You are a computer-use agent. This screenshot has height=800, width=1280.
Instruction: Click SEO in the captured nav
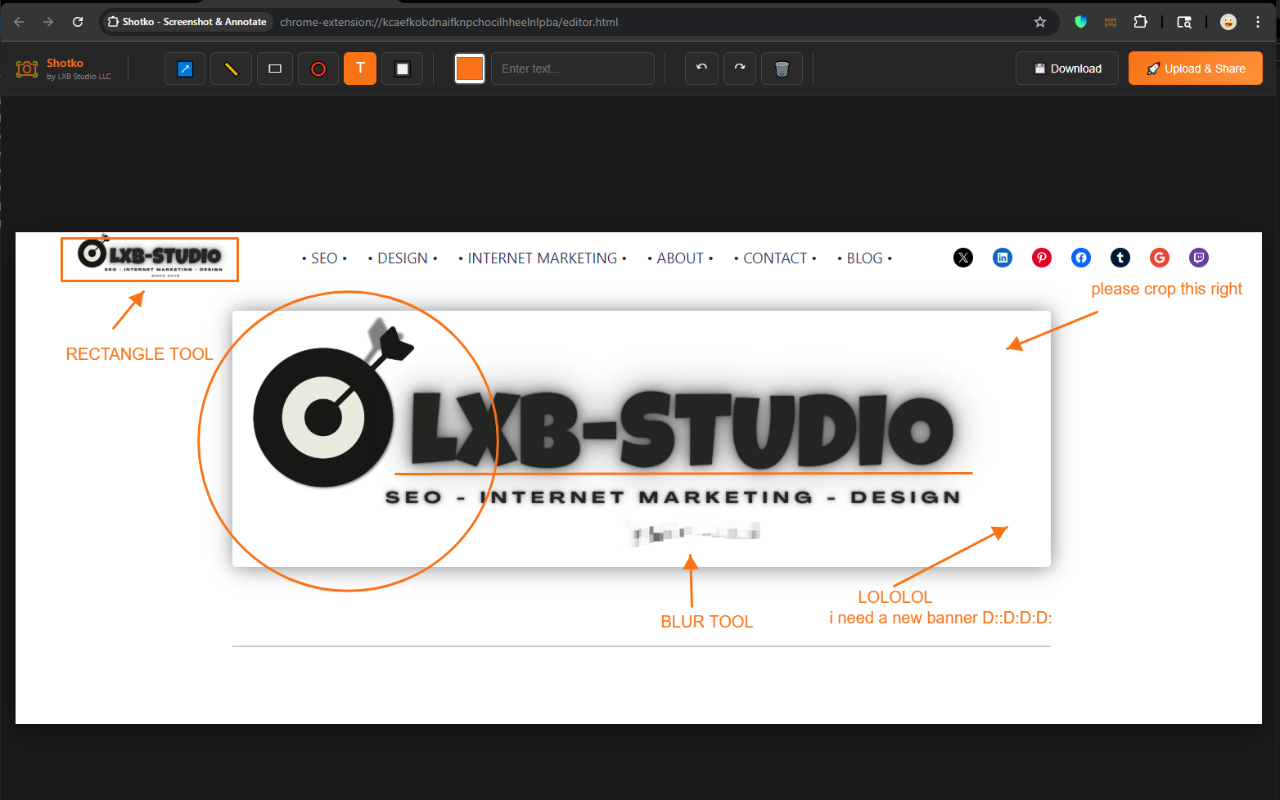[x=324, y=258]
